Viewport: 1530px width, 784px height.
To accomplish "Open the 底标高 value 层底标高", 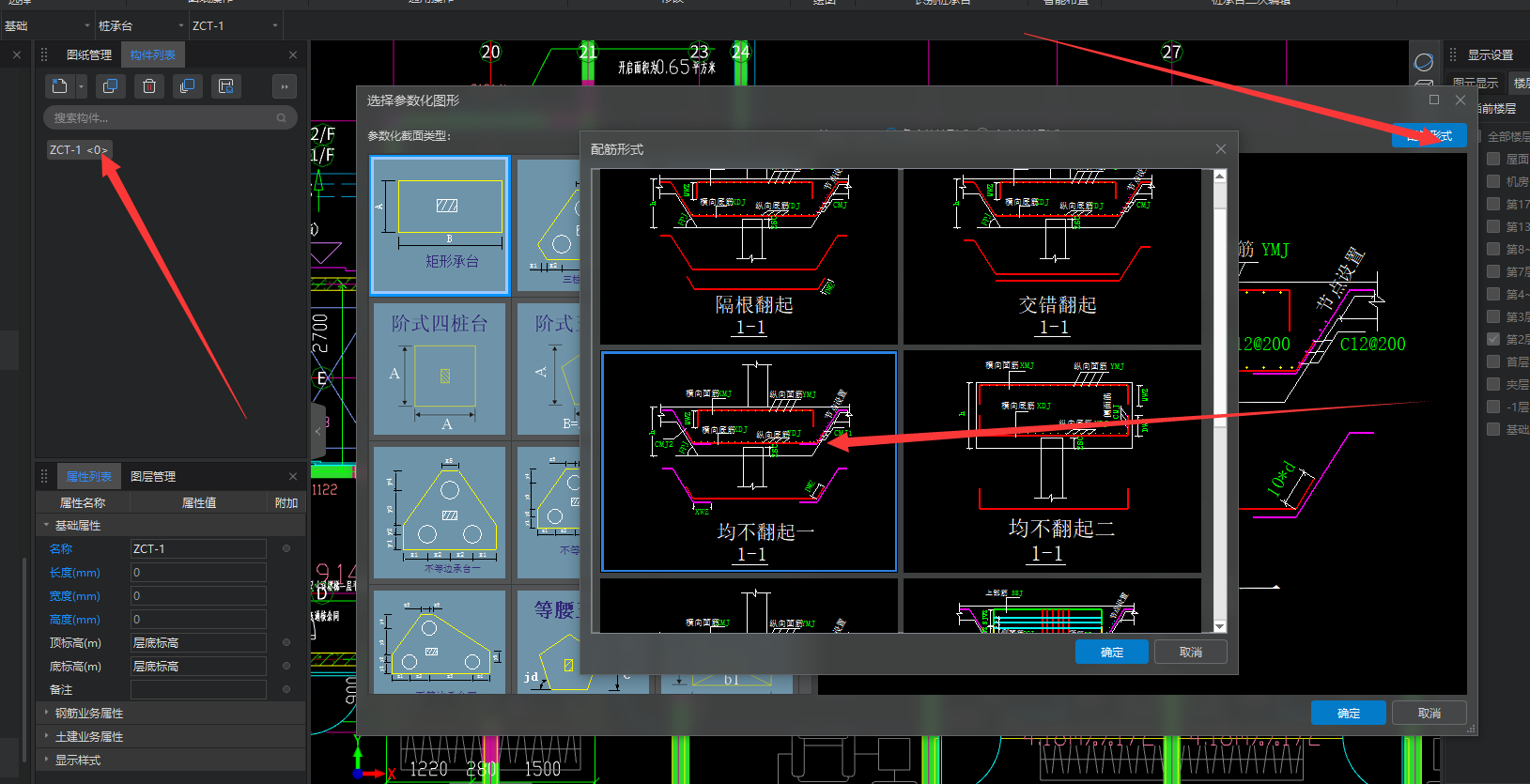I will pos(198,666).
